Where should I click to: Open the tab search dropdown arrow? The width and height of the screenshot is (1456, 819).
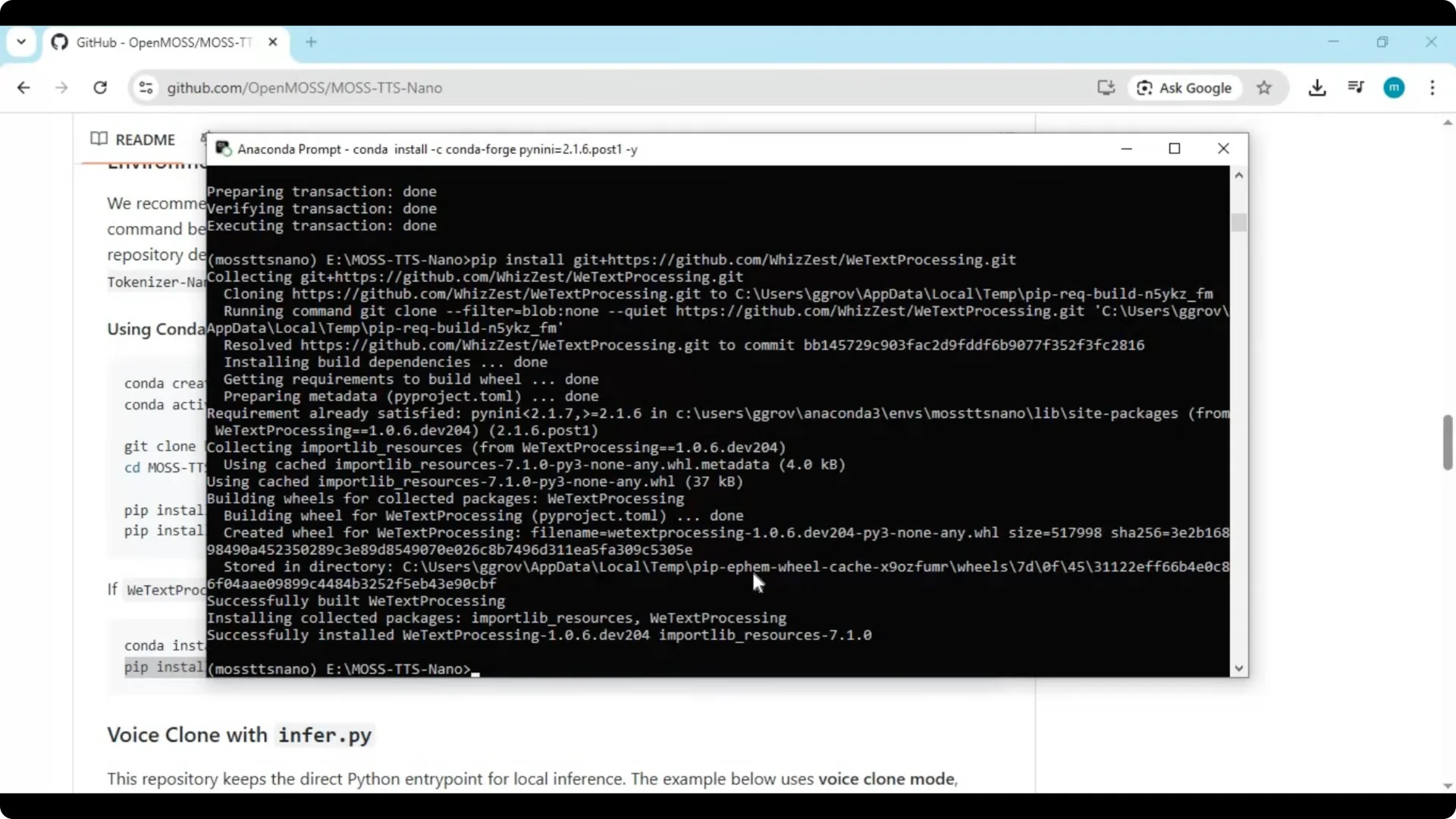[x=21, y=42]
